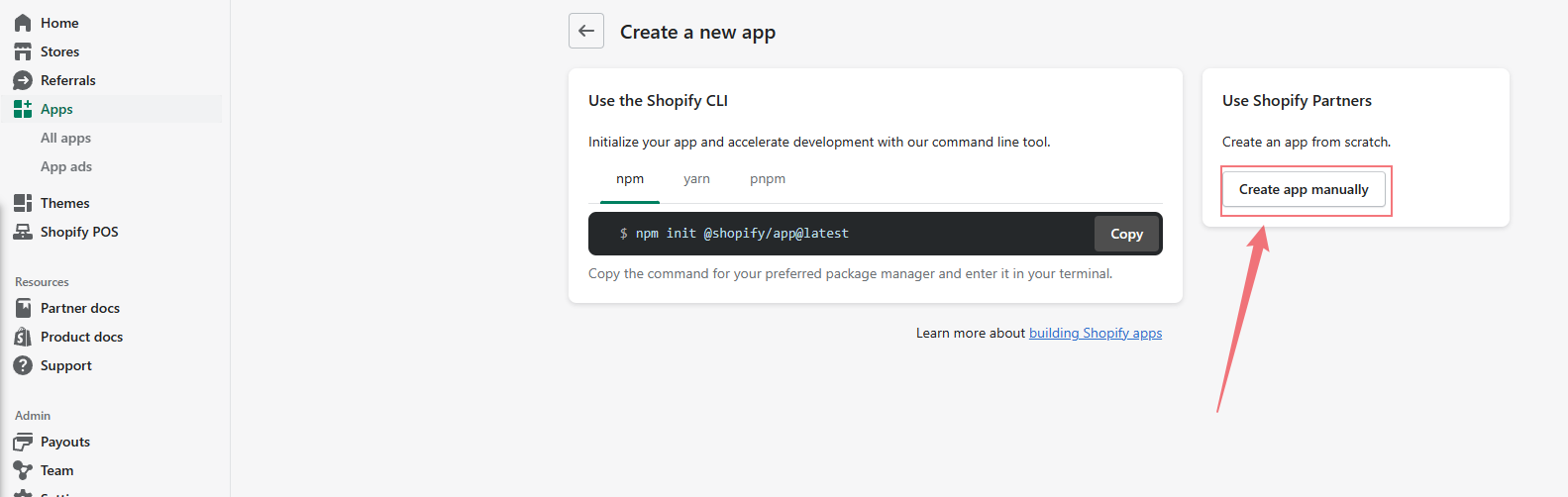
Task: Click the Team members icon
Action: coord(23,470)
